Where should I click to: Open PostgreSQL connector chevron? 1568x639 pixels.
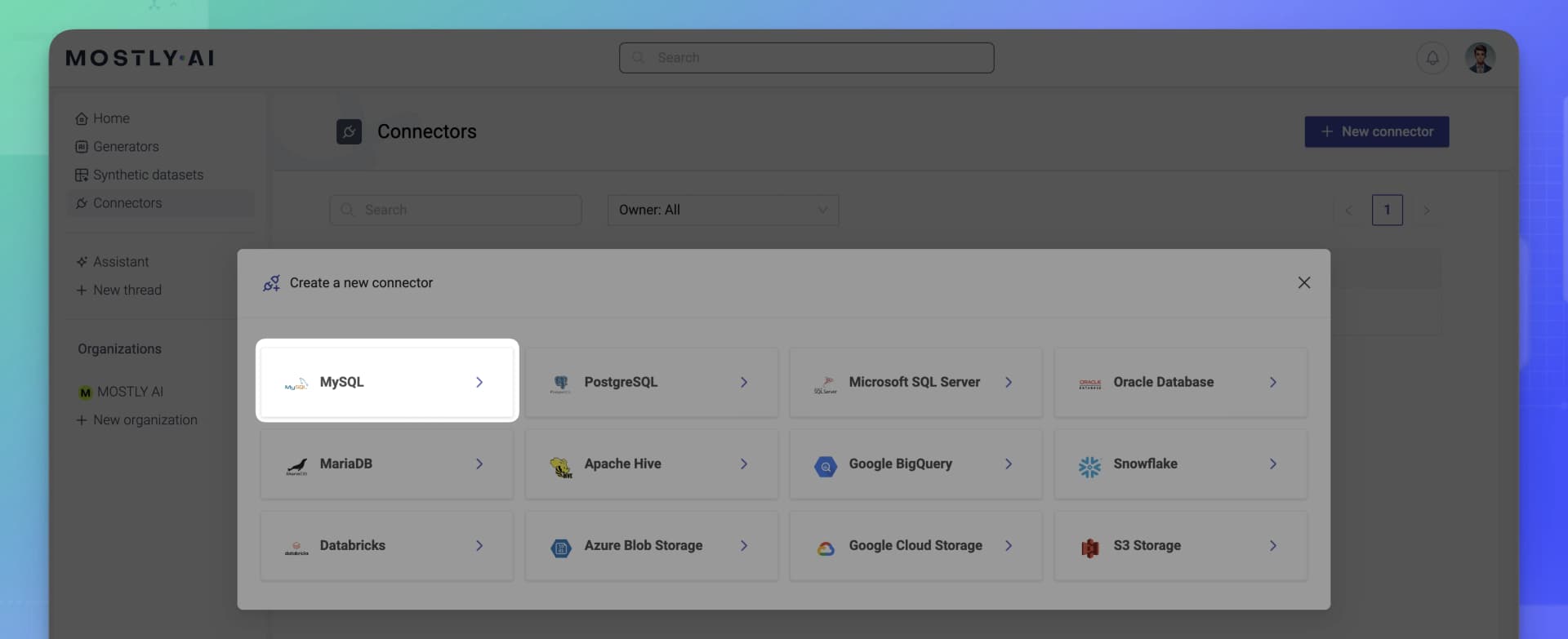point(744,382)
